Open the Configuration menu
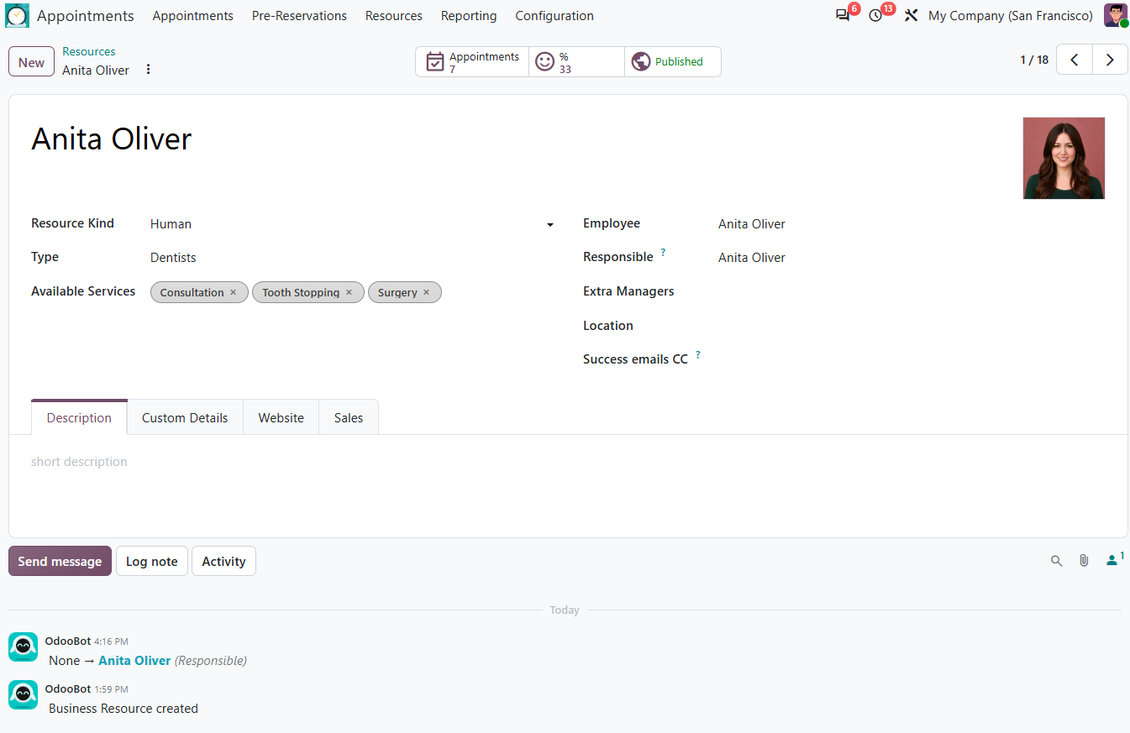1130x733 pixels. click(x=554, y=16)
